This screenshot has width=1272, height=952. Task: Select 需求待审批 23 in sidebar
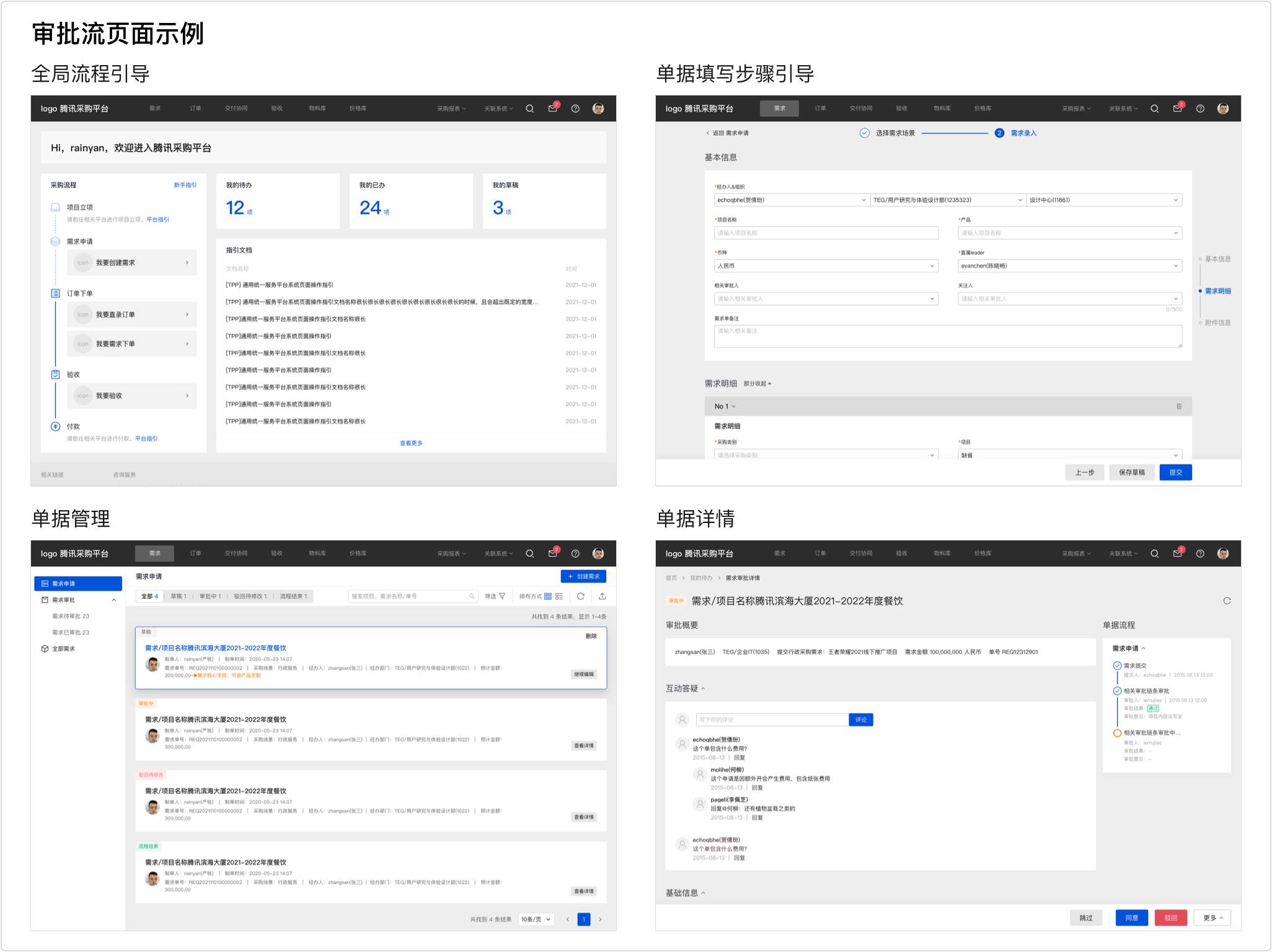click(71, 616)
